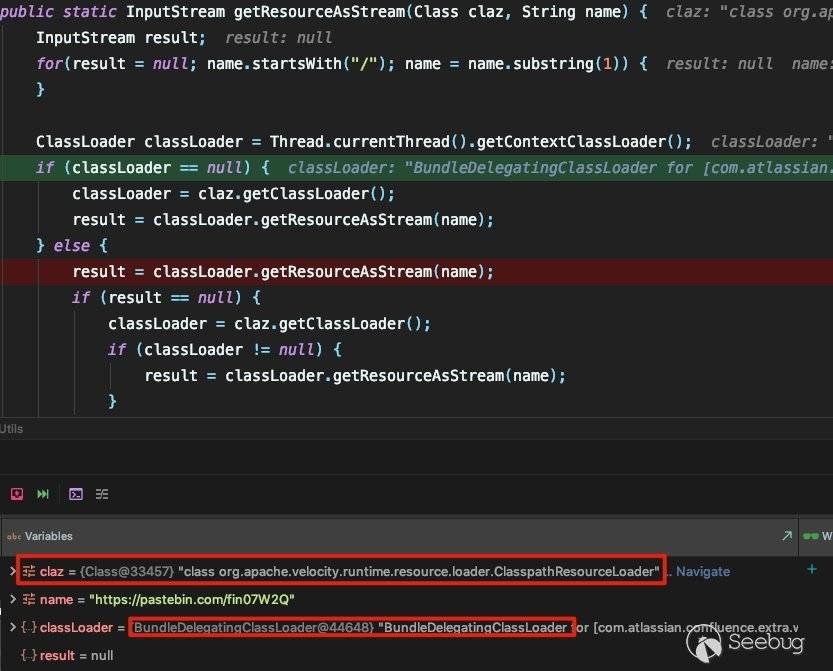Click the highlighted 'if (classLoader == null)' line
The width and height of the screenshot is (833, 671).
coord(416,168)
